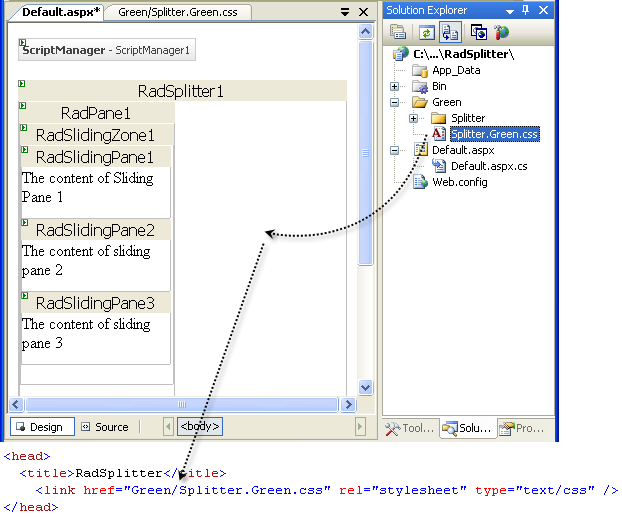The height and width of the screenshot is (517, 622).
Task: Select the Web.config file
Action: click(459, 182)
